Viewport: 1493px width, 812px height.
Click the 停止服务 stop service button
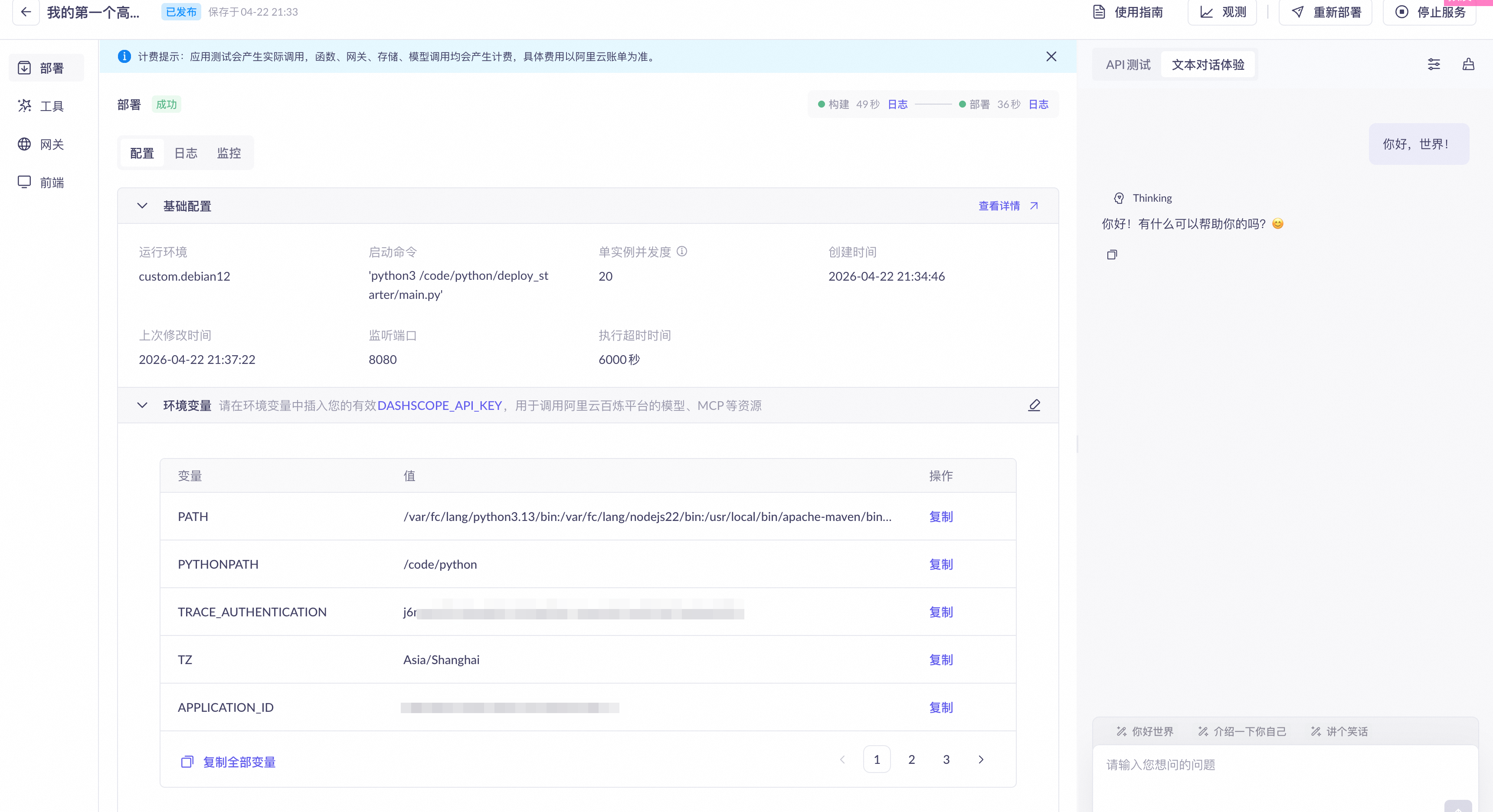tap(1429, 12)
